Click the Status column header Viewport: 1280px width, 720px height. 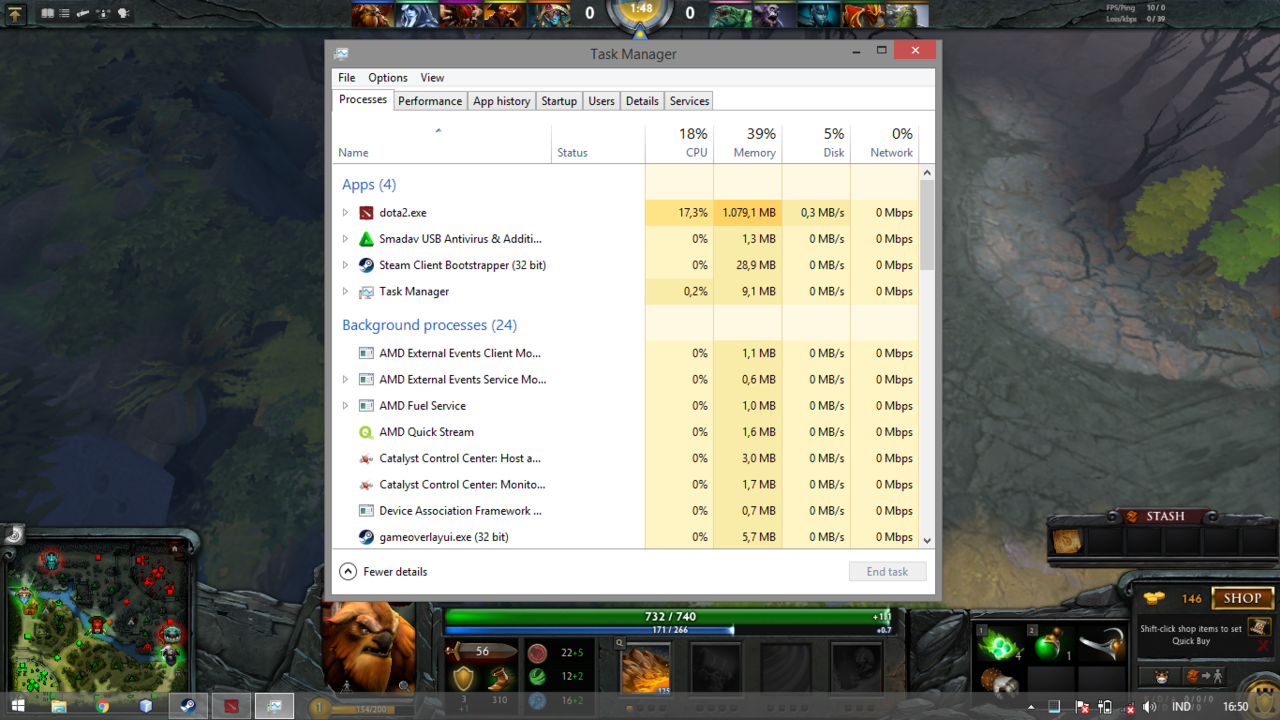(x=598, y=143)
